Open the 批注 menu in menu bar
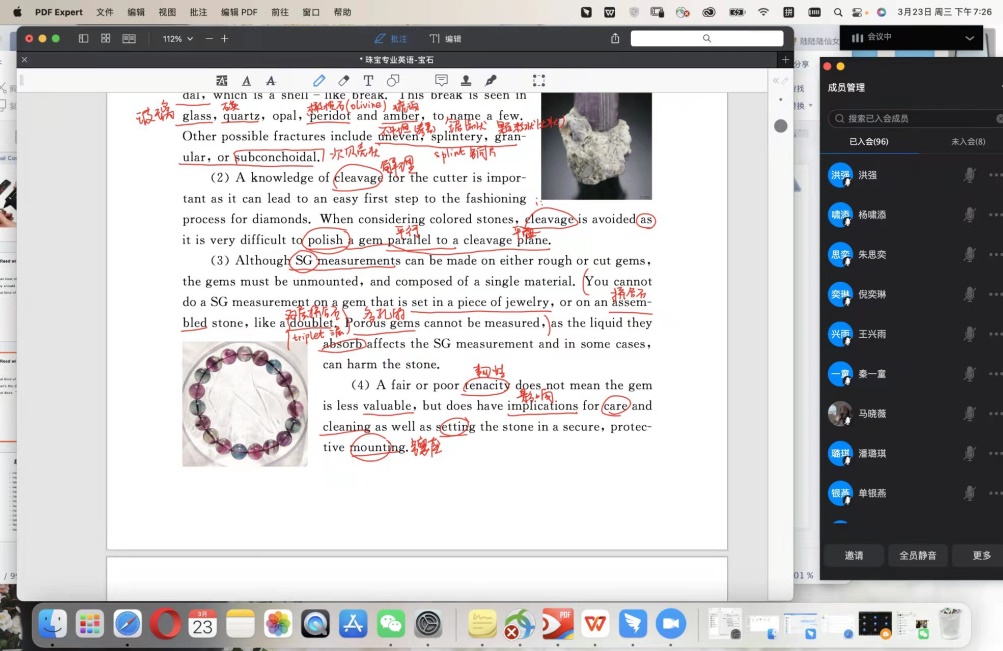Image resolution: width=1003 pixels, height=651 pixels. pos(198,12)
